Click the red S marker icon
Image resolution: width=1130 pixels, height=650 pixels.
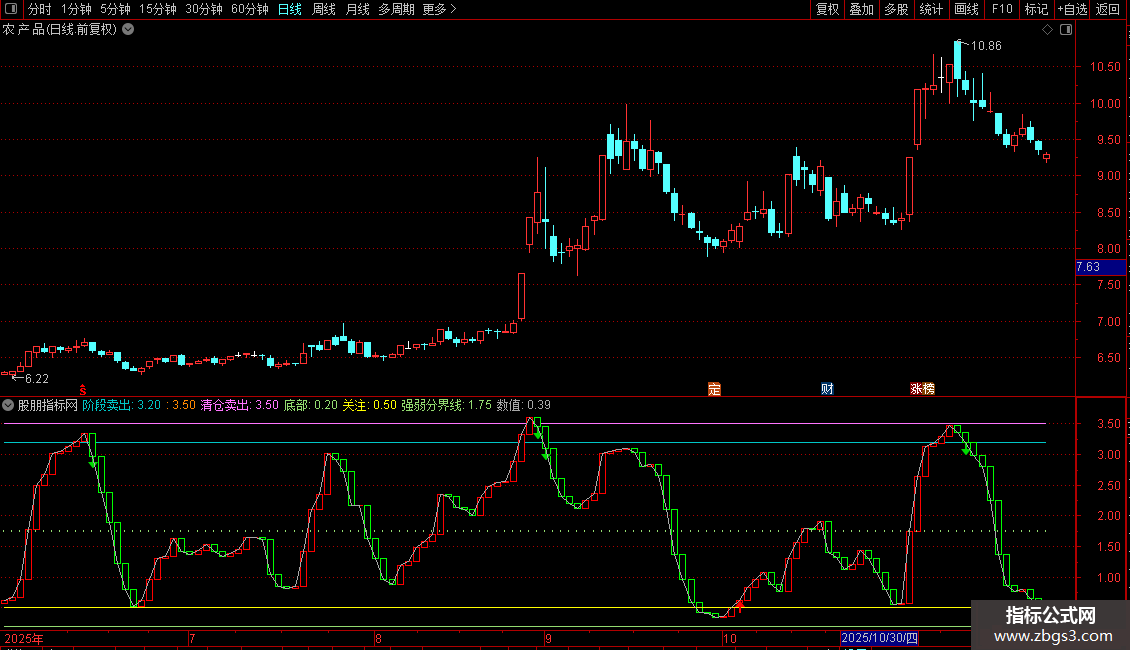(83, 390)
